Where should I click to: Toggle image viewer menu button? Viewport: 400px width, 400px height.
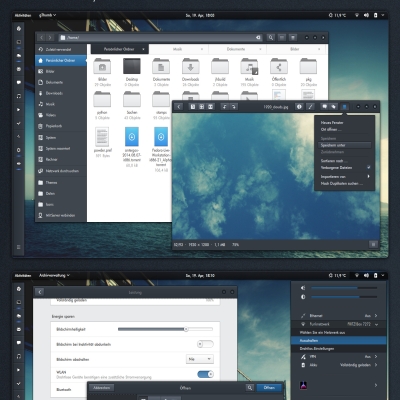pos(345,107)
